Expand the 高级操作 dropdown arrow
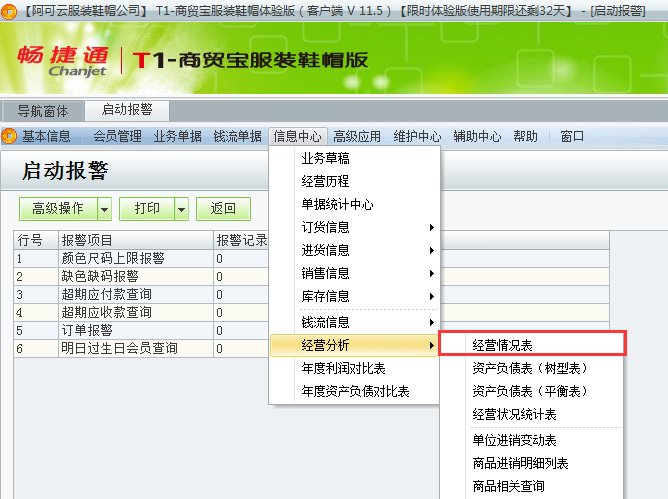 (104, 209)
